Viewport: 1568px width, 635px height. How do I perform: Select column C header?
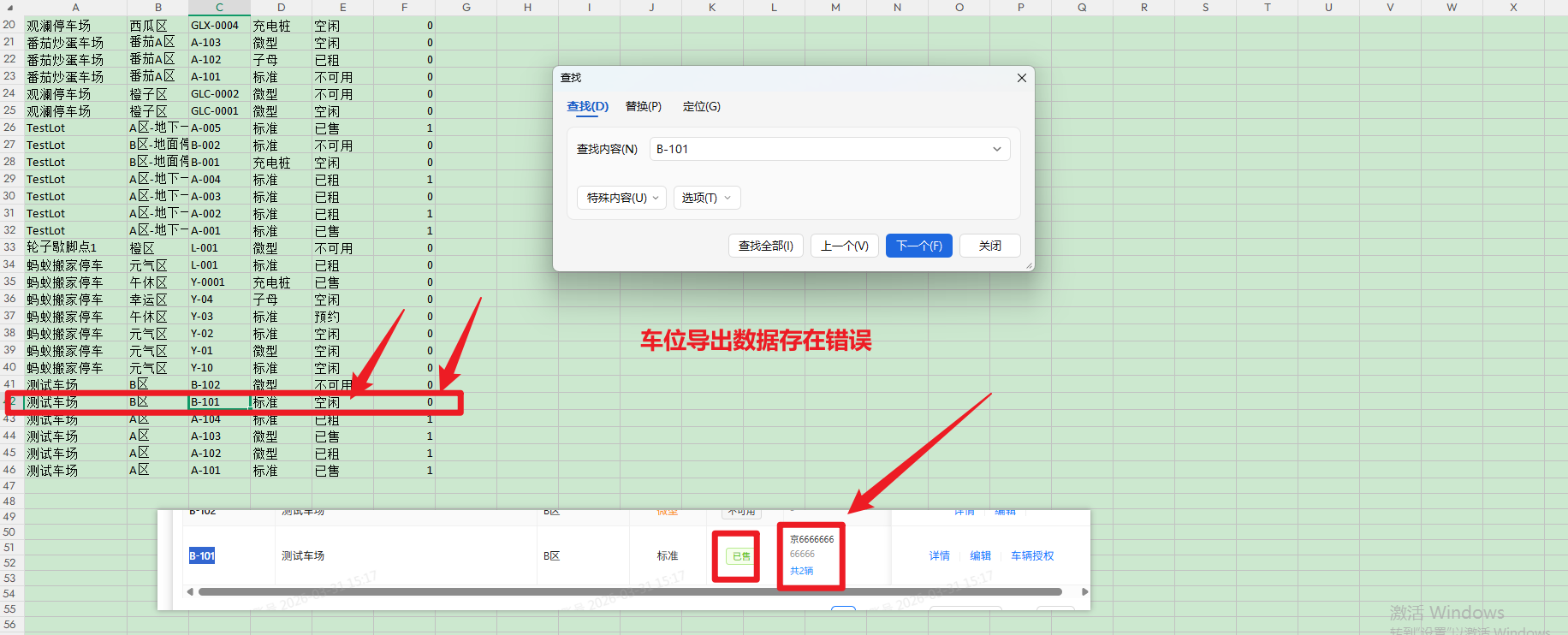[x=219, y=8]
